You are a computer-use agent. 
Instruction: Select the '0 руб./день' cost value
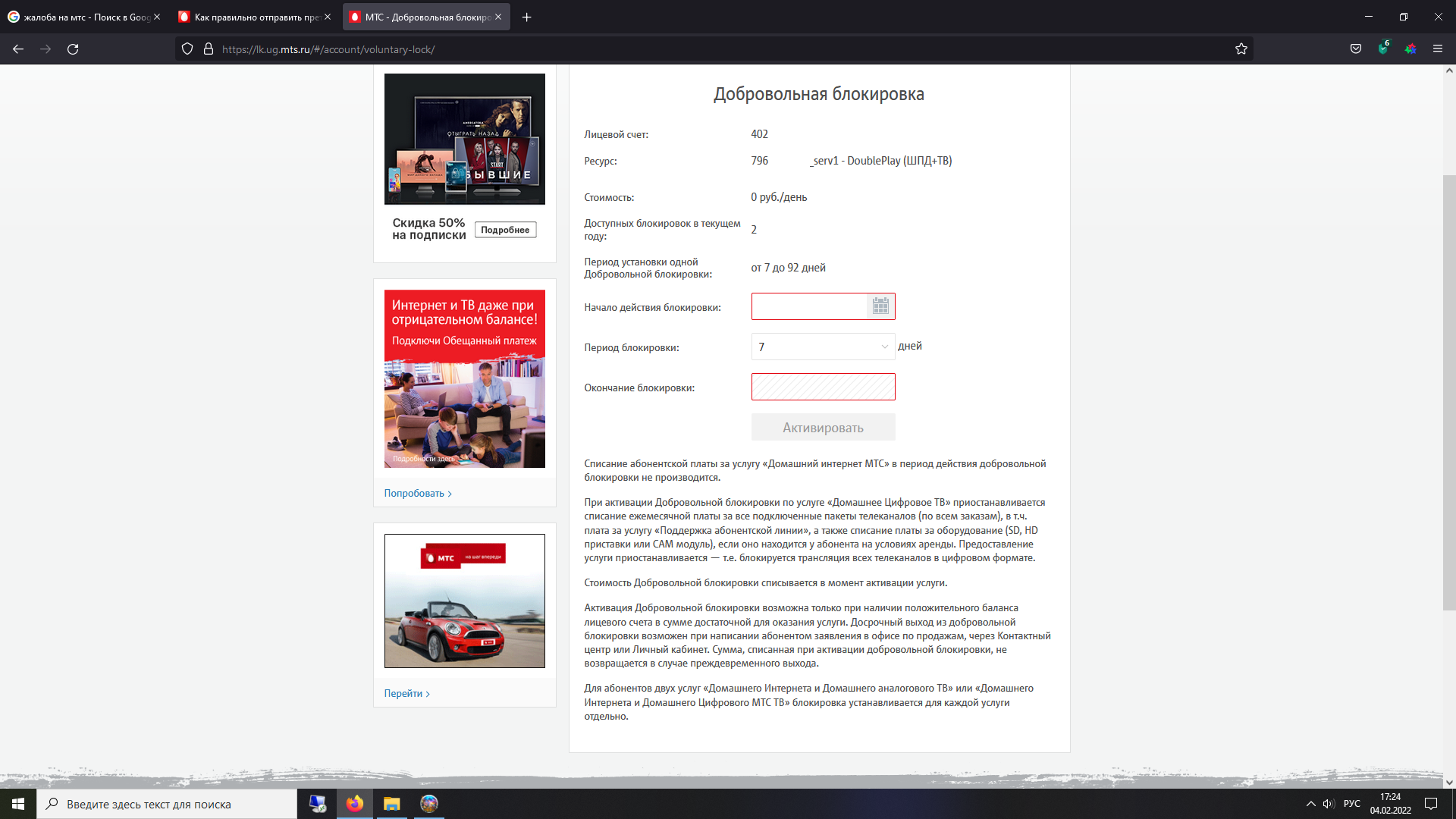tap(779, 197)
